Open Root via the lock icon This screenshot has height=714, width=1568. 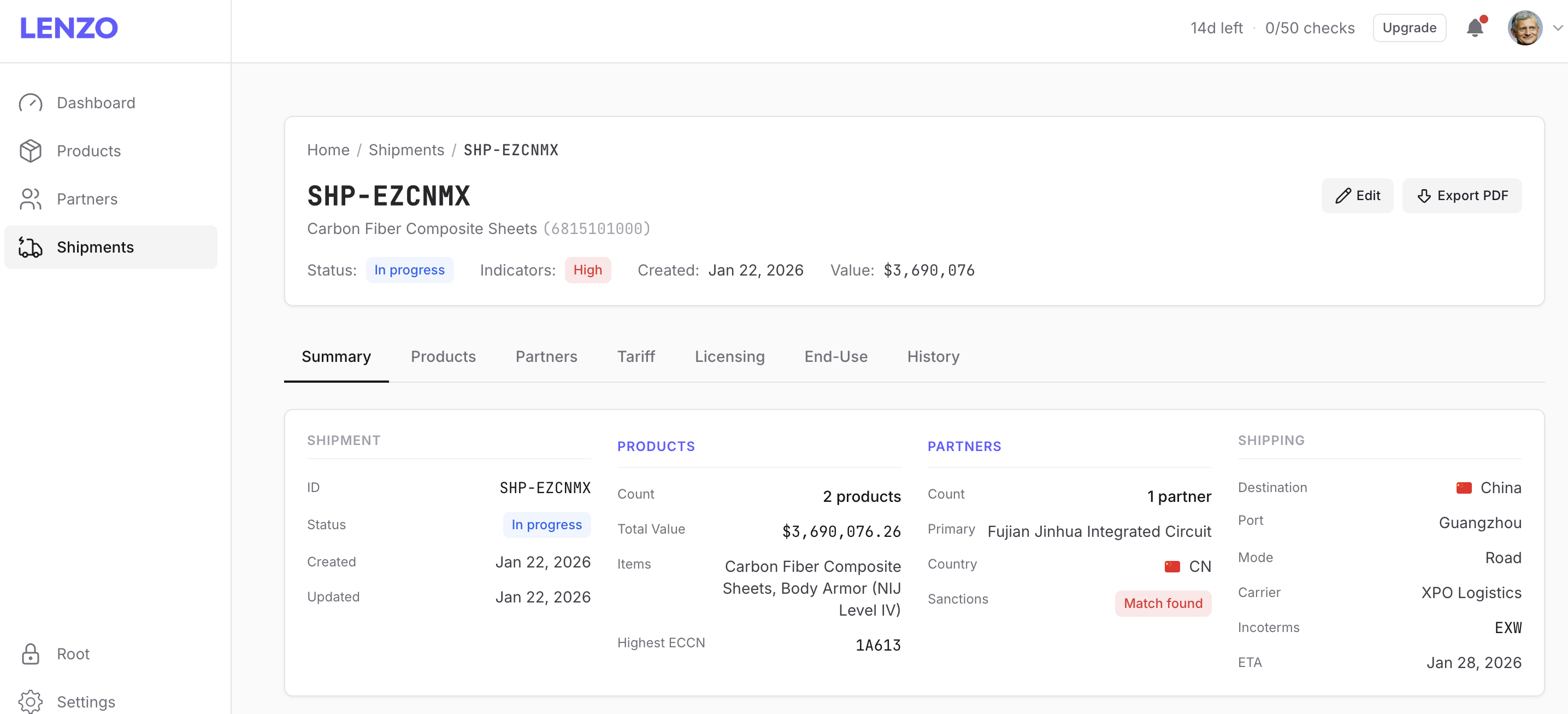31,654
